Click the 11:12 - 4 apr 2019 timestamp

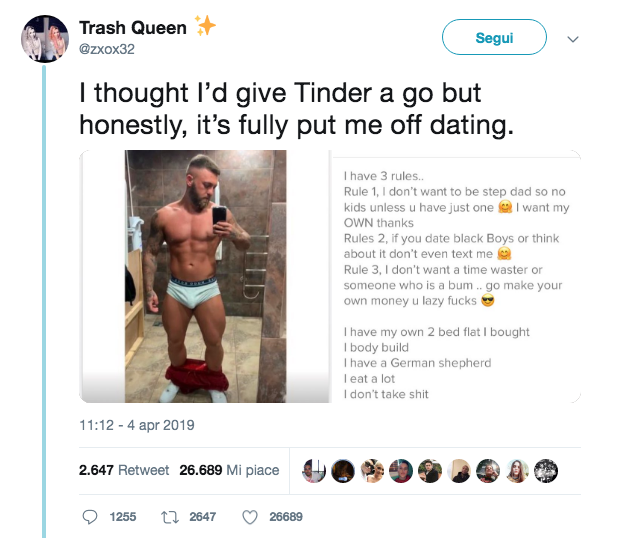[137, 425]
